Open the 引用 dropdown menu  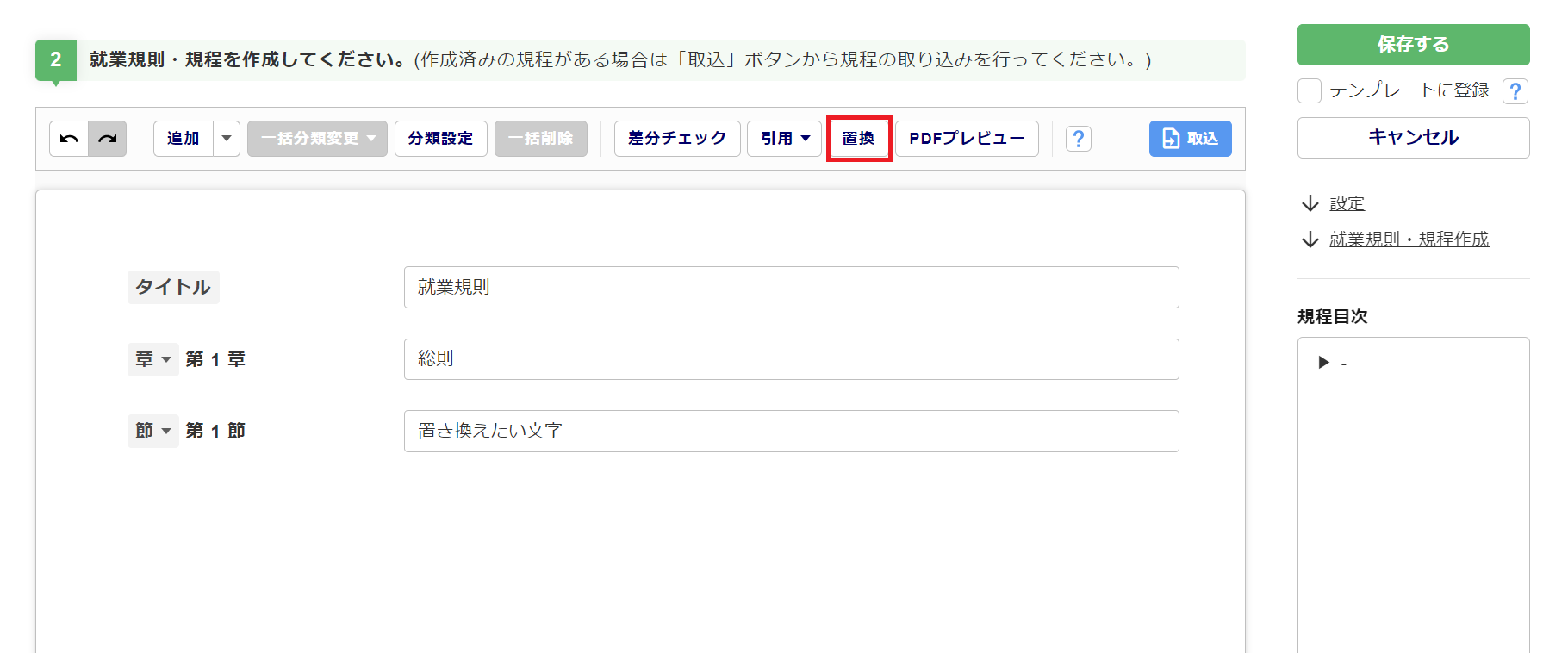click(785, 139)
